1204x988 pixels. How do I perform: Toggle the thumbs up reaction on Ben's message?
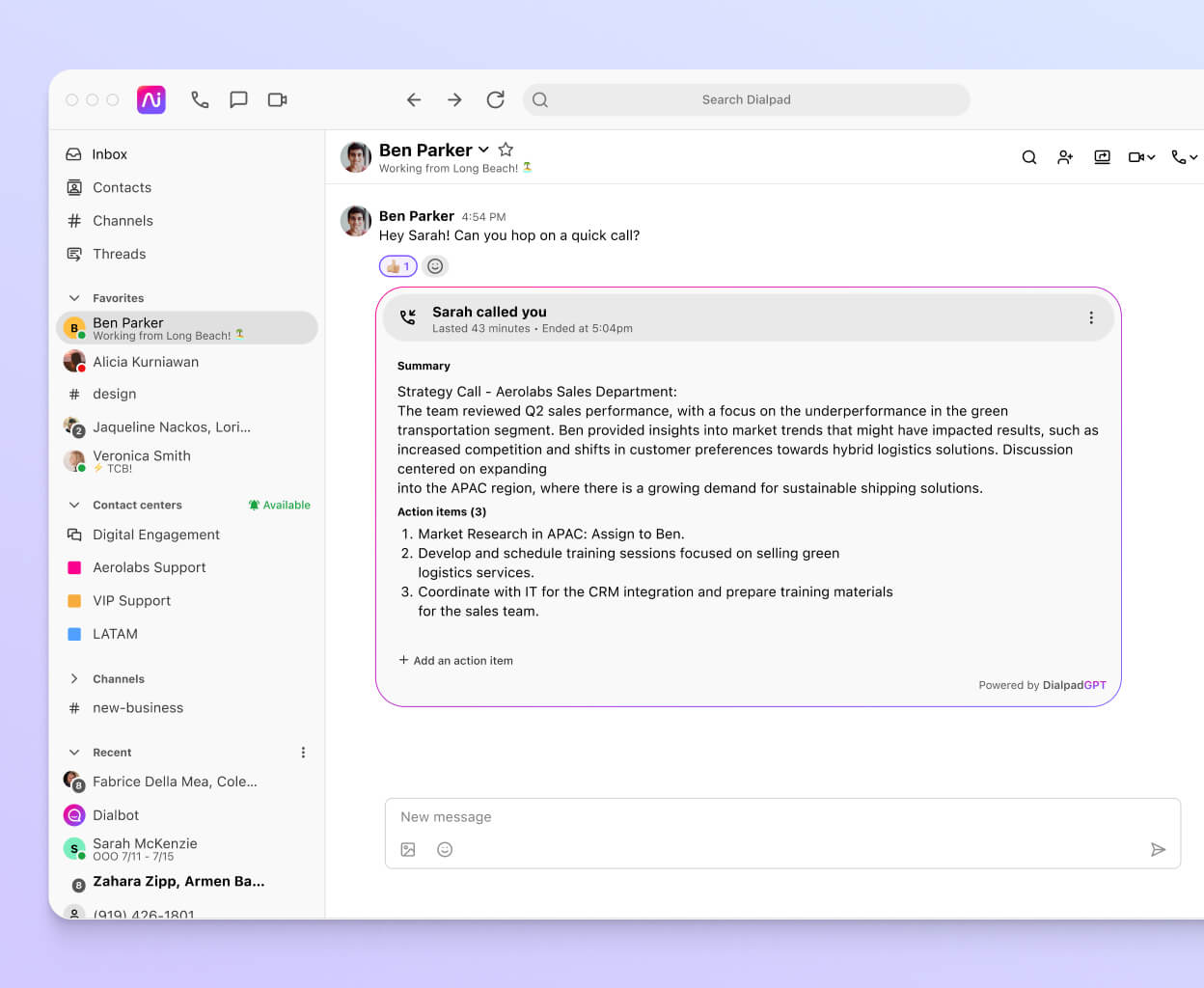coord(397,265)
